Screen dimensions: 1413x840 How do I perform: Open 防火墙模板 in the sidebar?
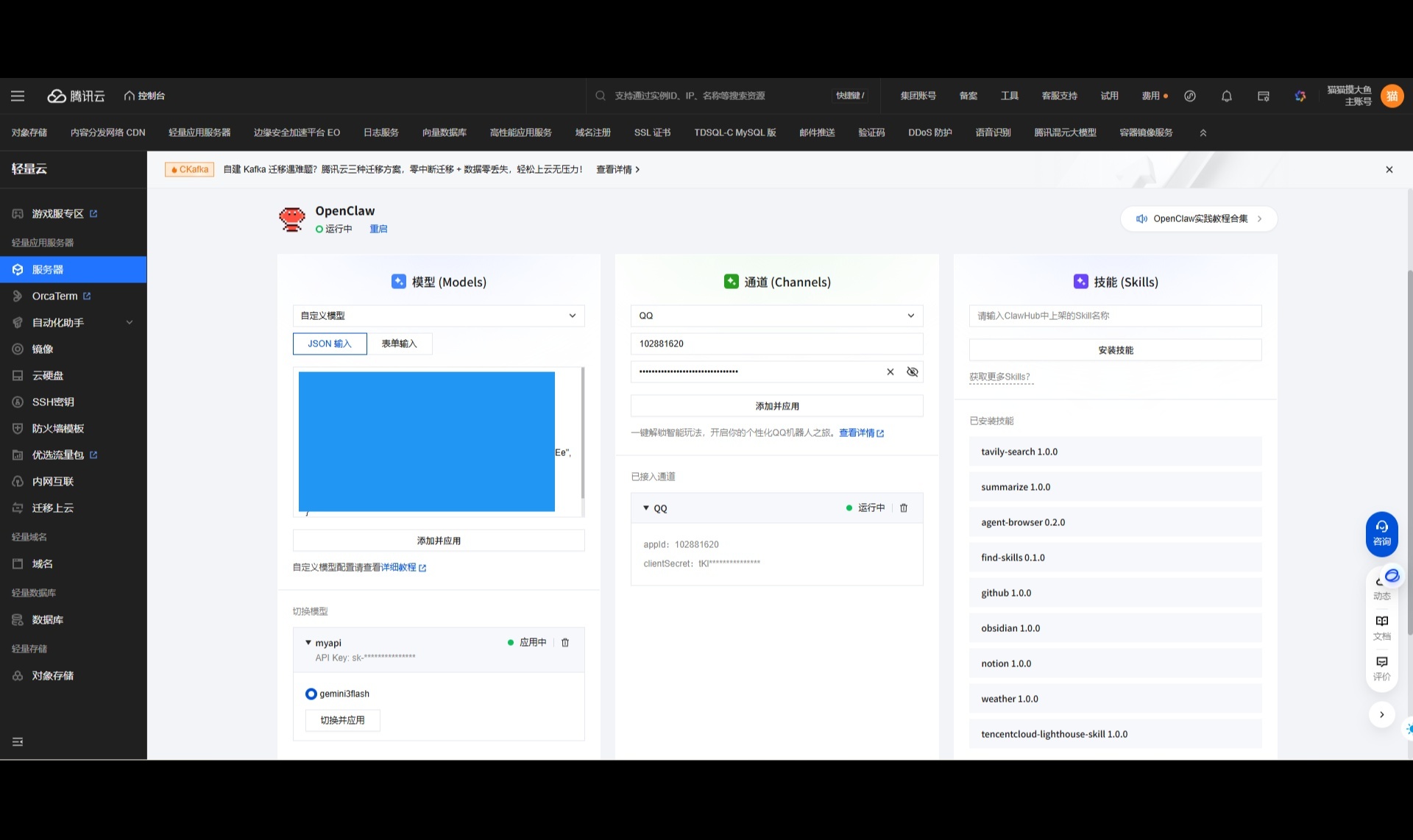[x=57, y=428]
